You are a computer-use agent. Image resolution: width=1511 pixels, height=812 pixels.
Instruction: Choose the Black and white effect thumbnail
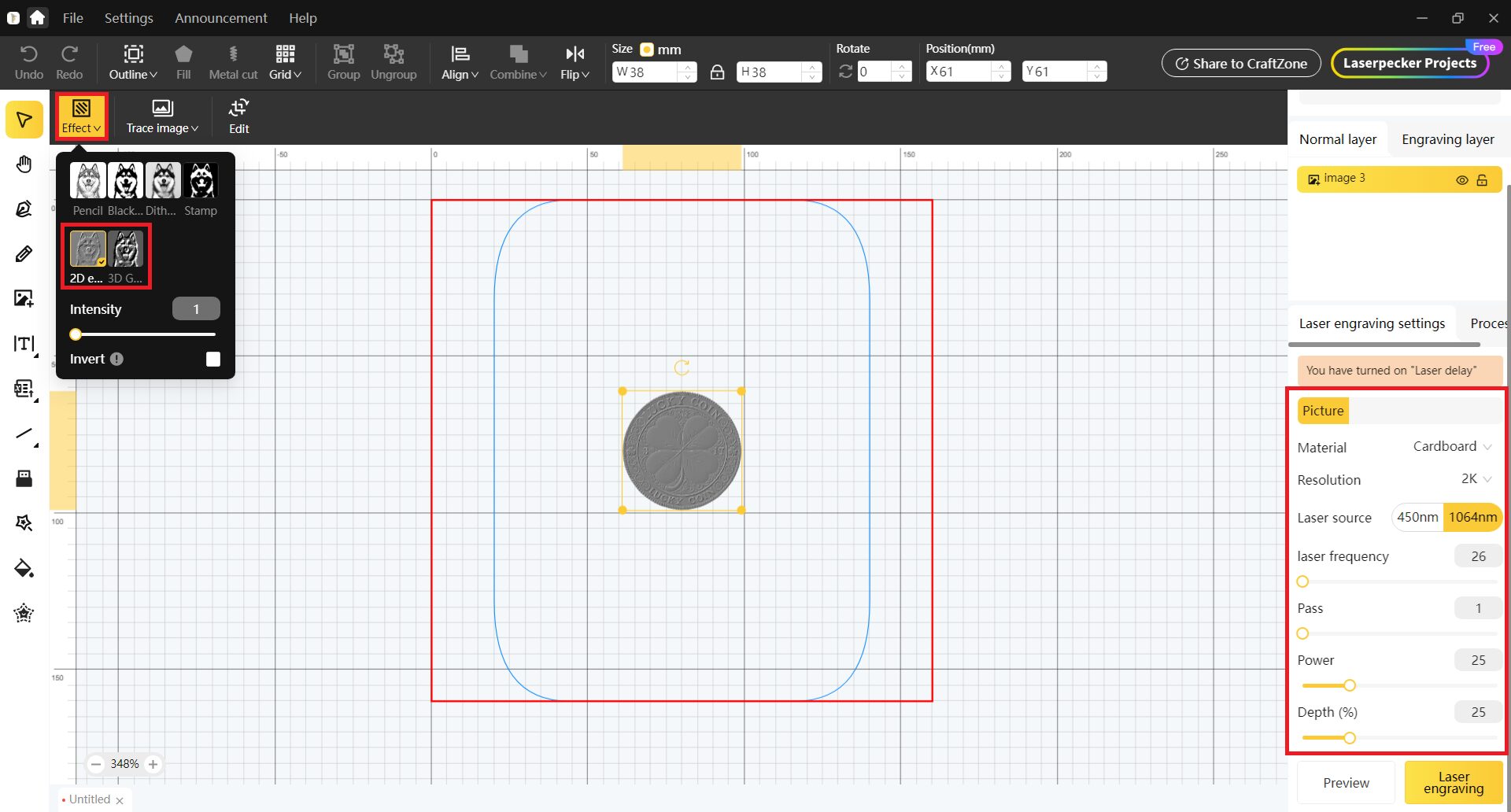[x=125, y=180]
